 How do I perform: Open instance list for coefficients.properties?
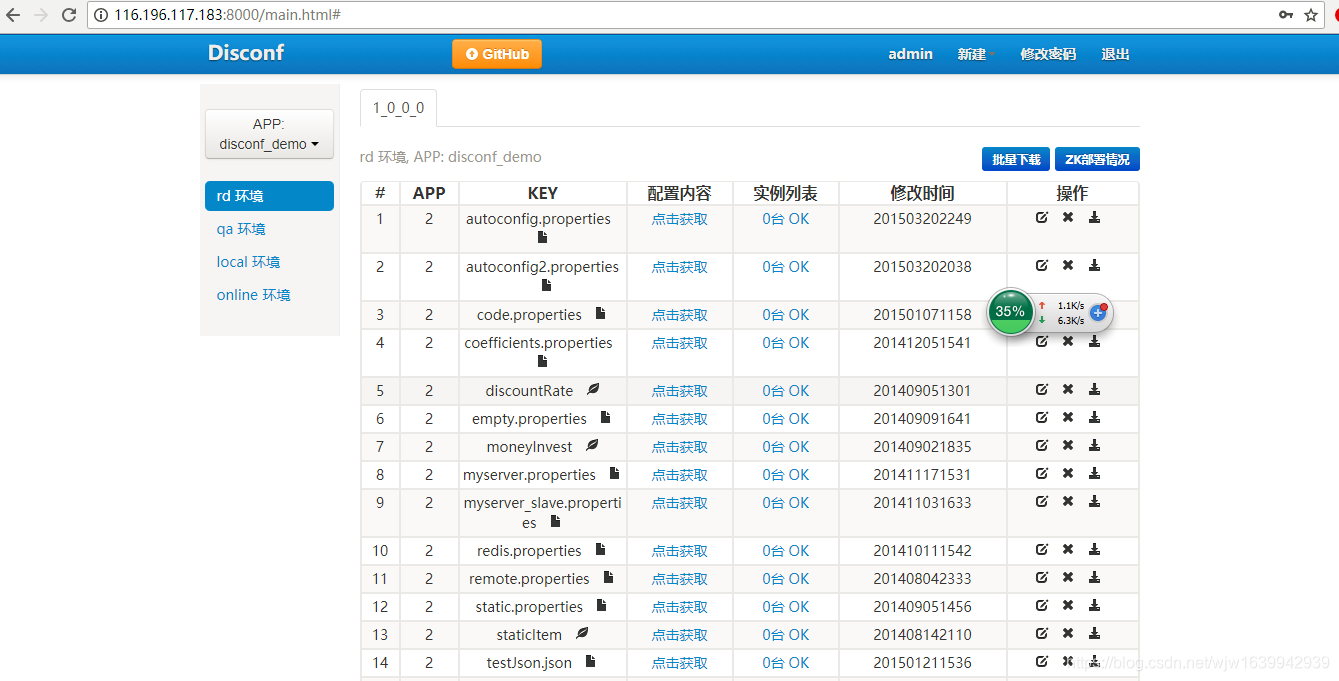pyautogui.click(x=785, y=343)
